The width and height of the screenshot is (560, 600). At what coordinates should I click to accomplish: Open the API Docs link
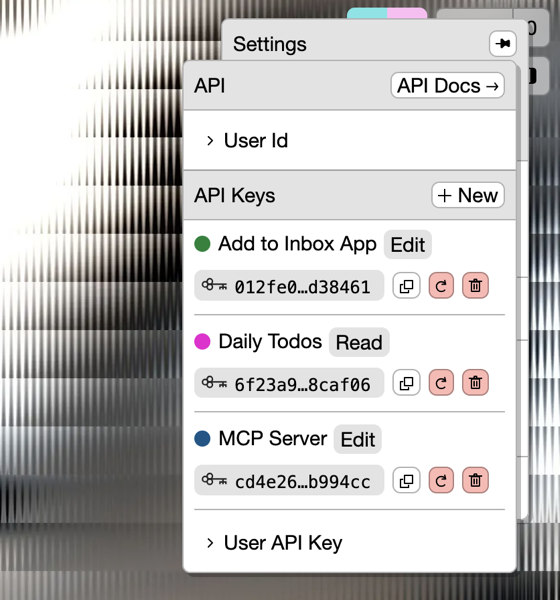point(447,85)
